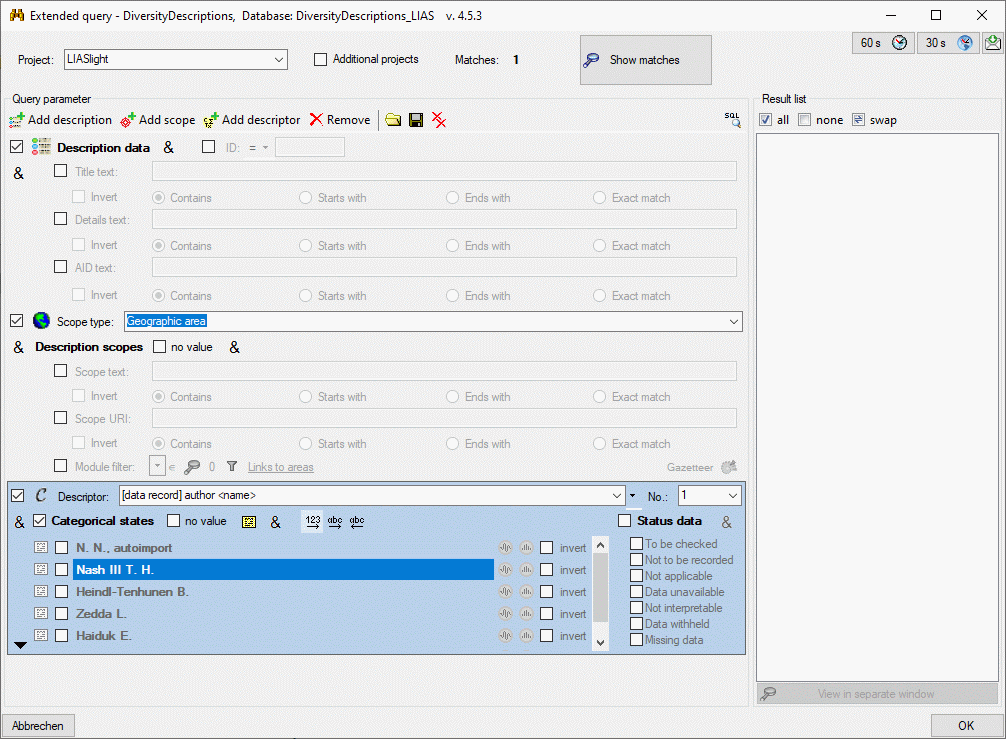The width and height of the screenshot is (1006, 739).
Task: Open the Module filter small dropdown
Action: [157, 466]
